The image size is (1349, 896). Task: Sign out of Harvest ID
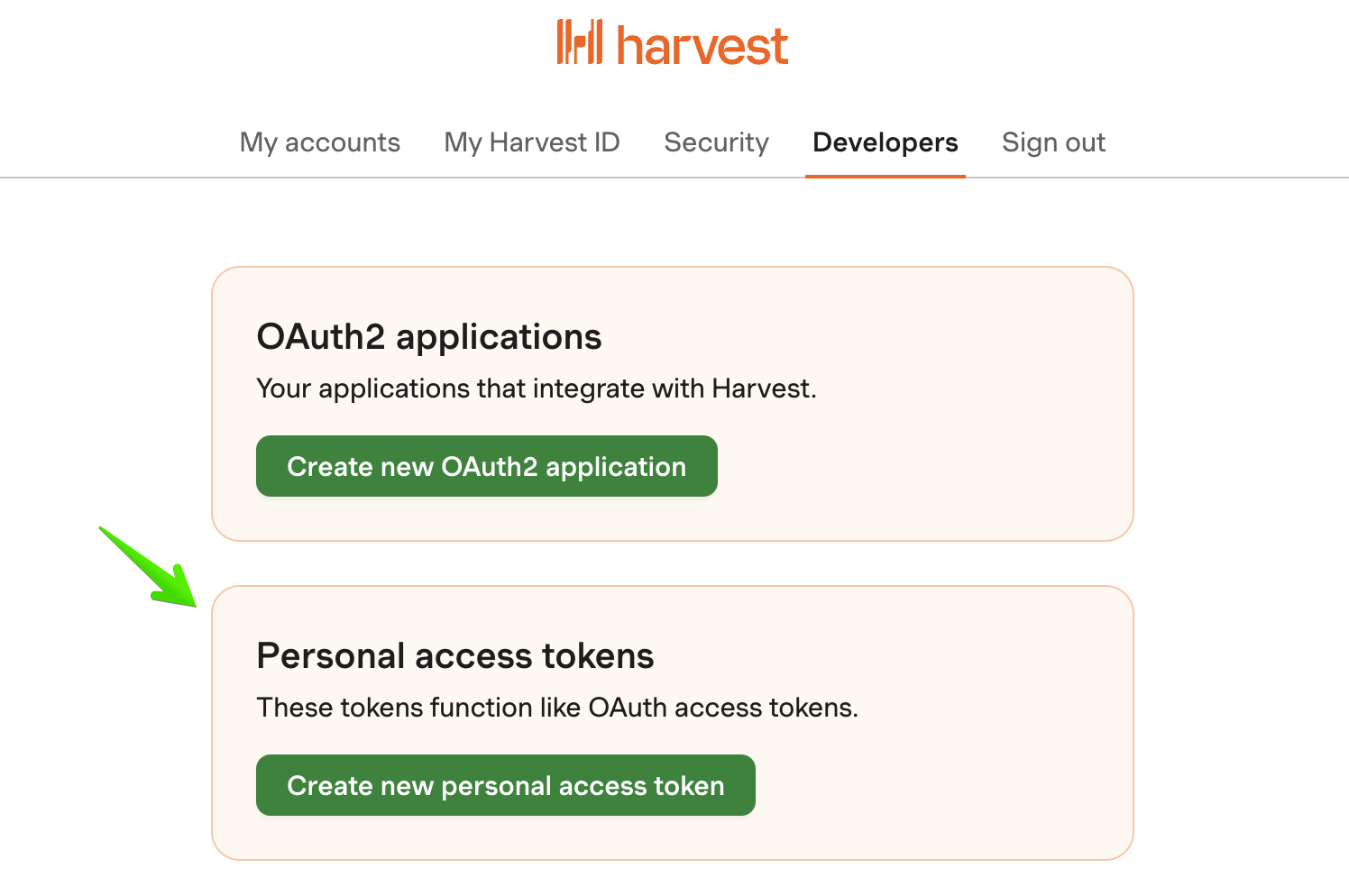(x=1053, y=142)
